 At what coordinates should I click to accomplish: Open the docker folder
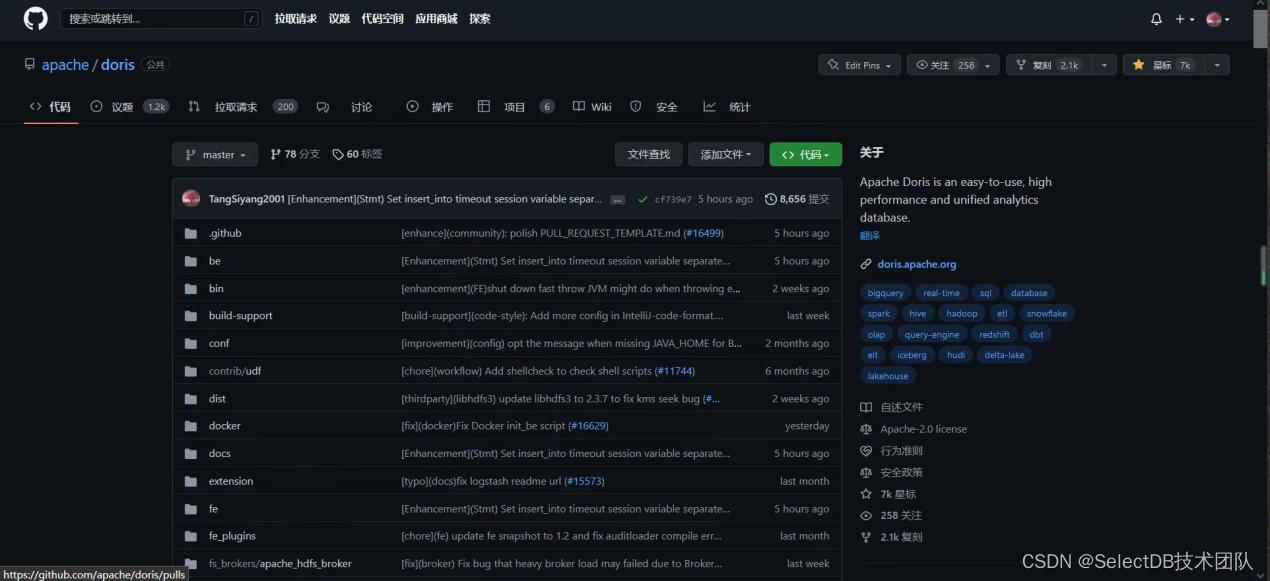(224, 426)
